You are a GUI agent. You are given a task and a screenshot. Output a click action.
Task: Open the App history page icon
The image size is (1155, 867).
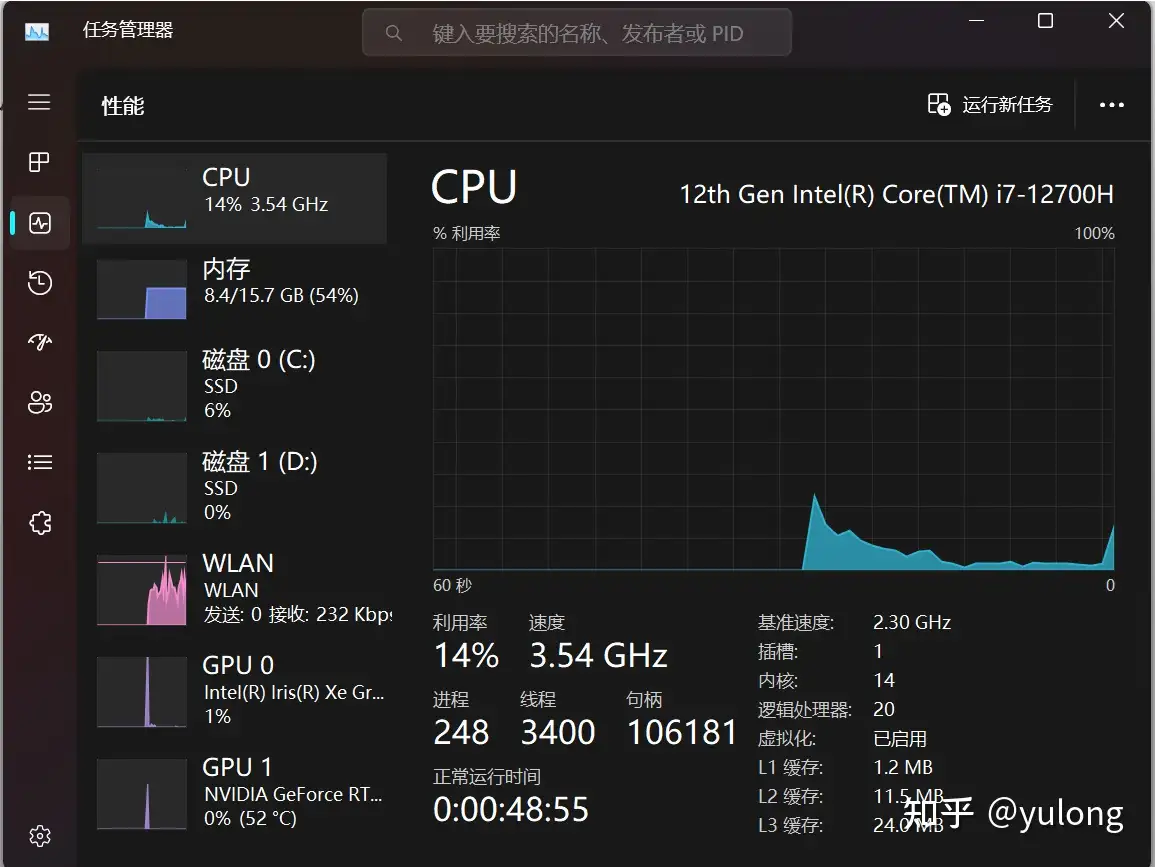(40, 283)
